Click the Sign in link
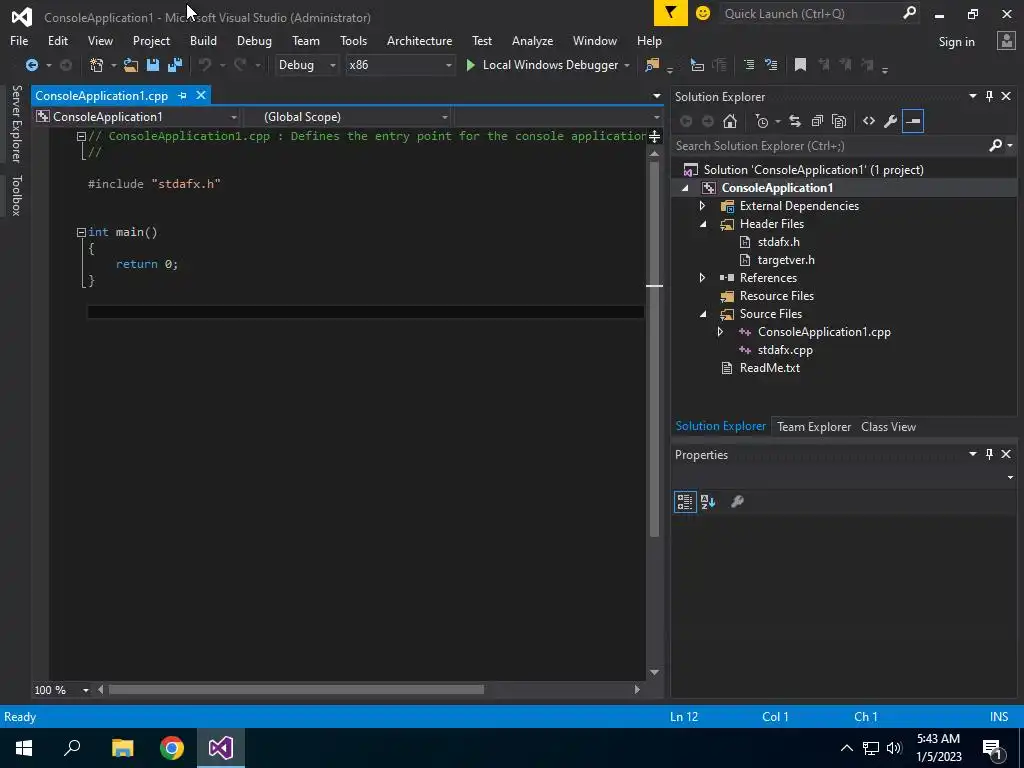 [956, 41]
